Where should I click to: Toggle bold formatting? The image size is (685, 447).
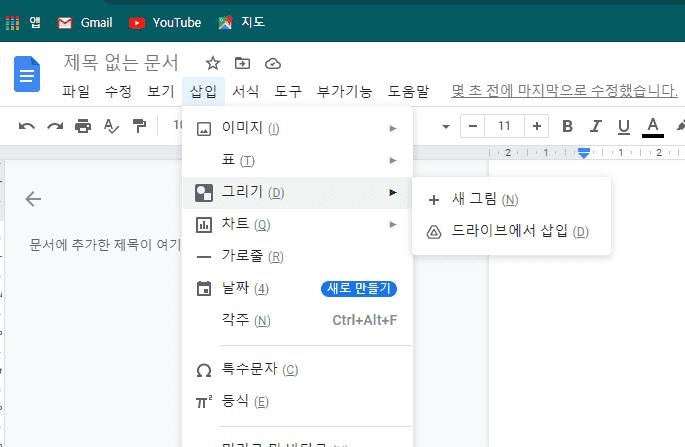(x=567, y=126)
